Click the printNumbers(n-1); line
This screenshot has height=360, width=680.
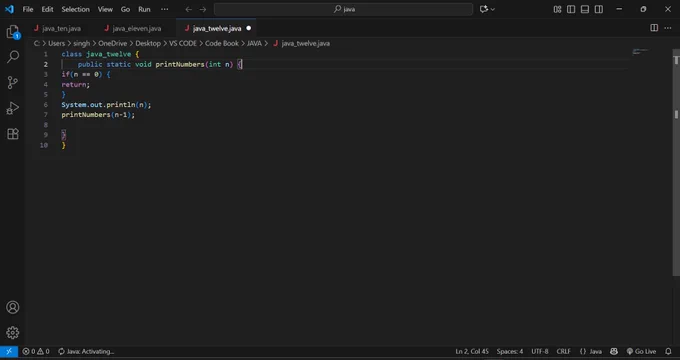pos(98,115)
